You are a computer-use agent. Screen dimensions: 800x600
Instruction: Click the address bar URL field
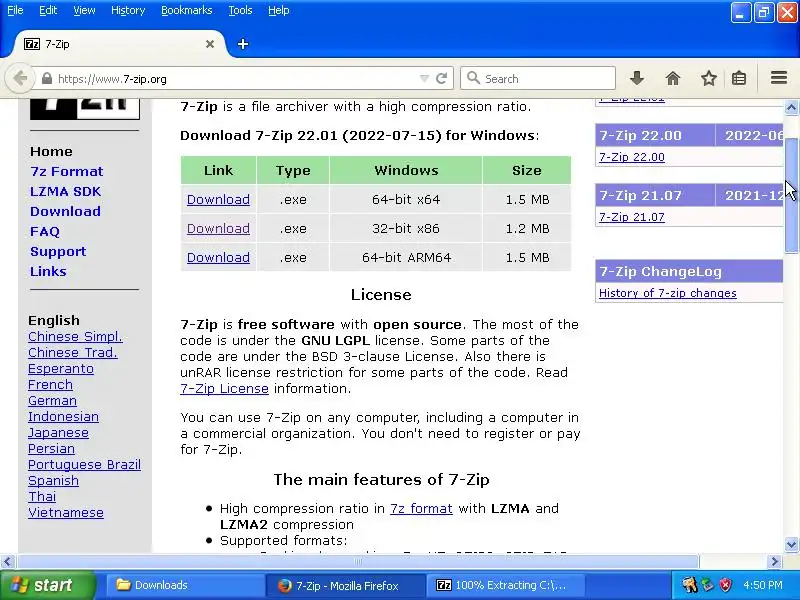[x=235, y=79]
